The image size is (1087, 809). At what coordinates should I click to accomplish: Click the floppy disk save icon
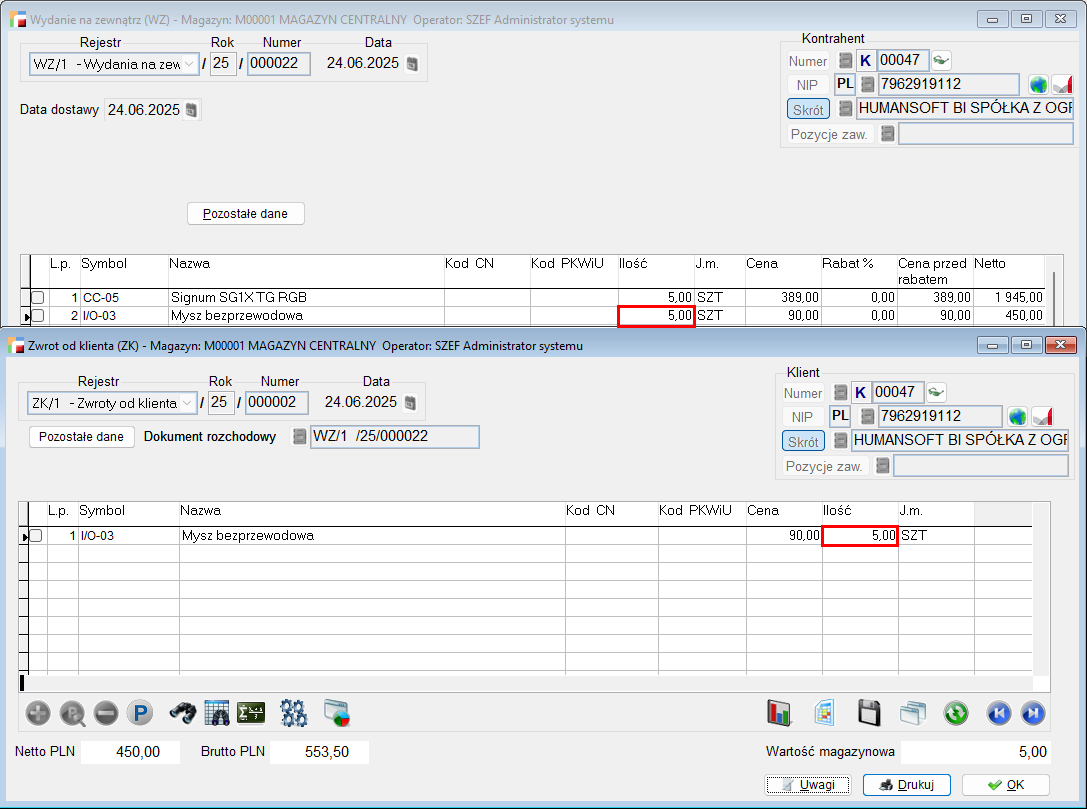[x=869, y=713]
